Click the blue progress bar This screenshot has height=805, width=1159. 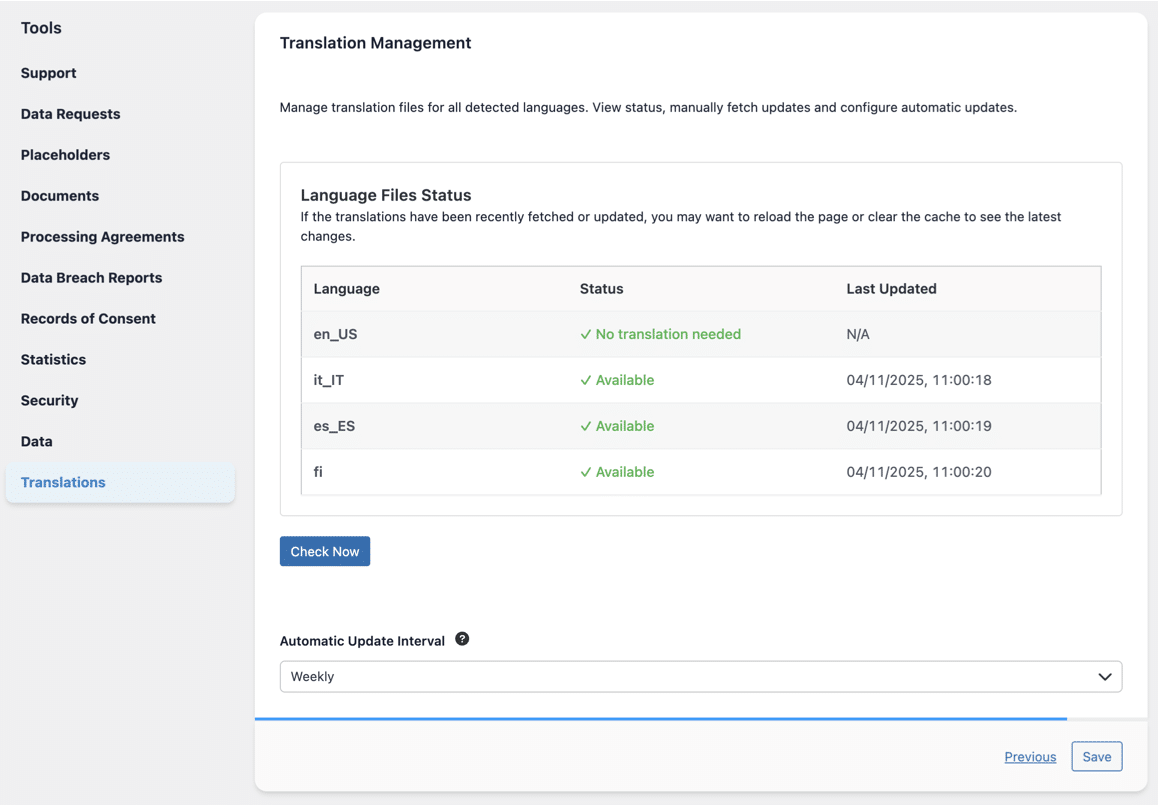[660, 718]
